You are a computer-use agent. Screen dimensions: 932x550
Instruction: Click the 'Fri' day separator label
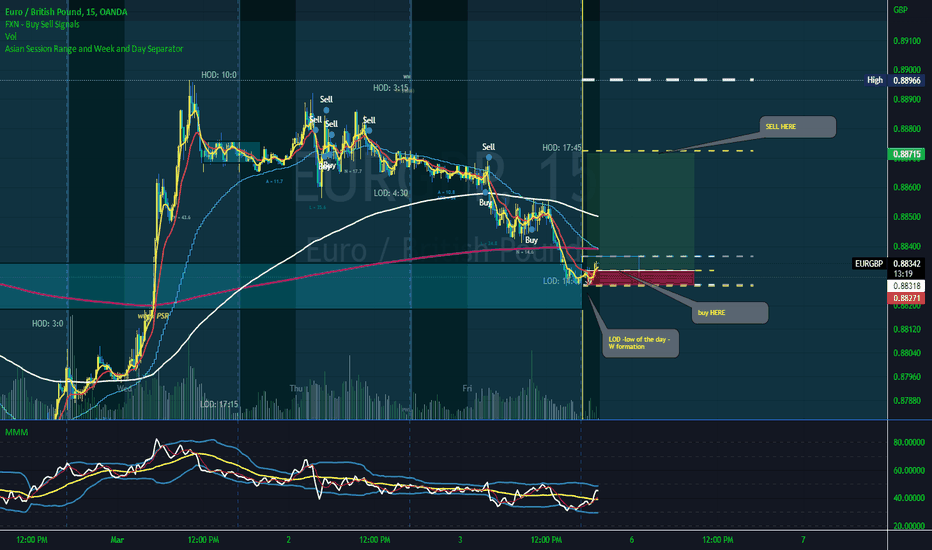(467, 388)
